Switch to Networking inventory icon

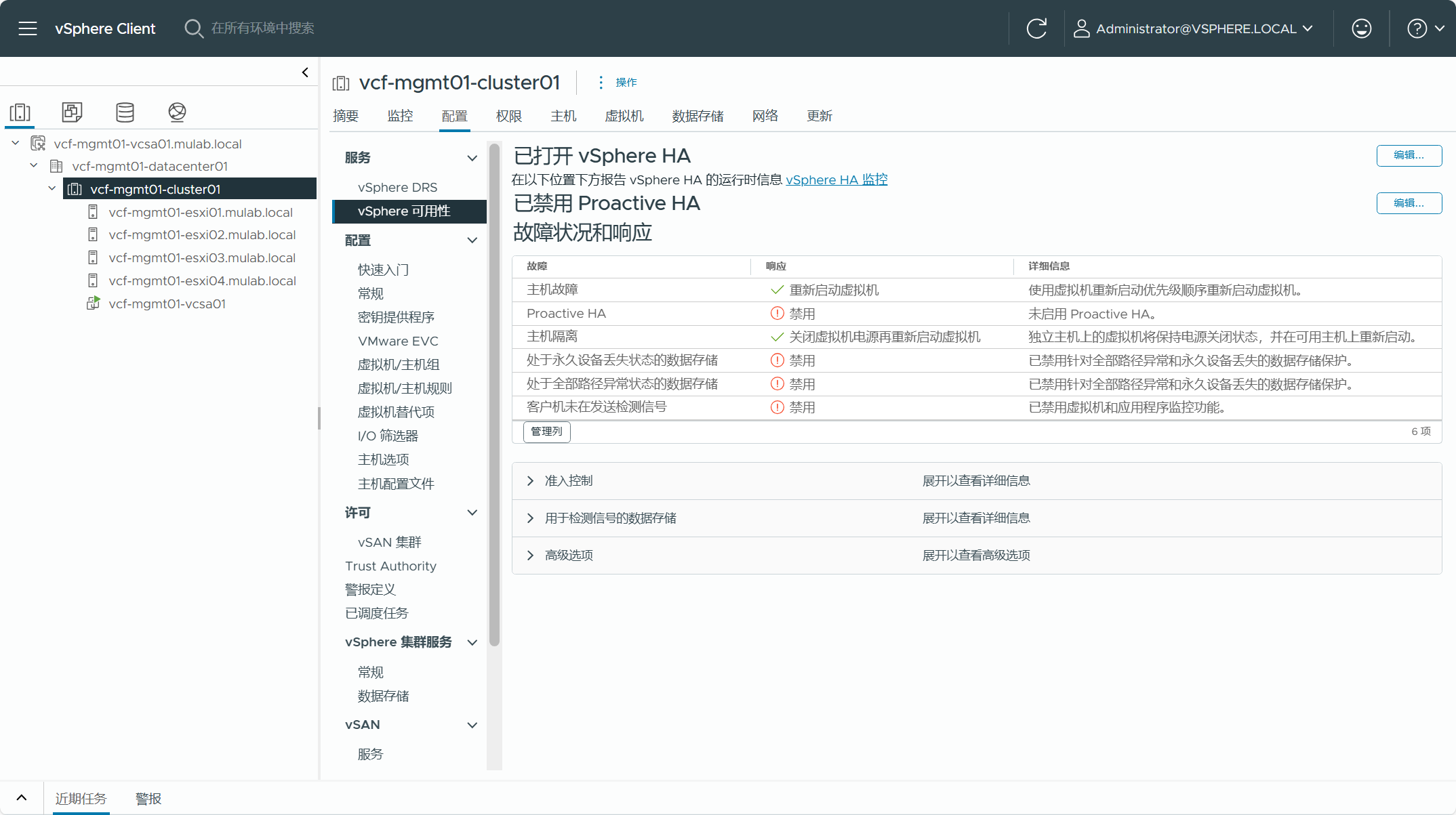[x=177, y=112]
